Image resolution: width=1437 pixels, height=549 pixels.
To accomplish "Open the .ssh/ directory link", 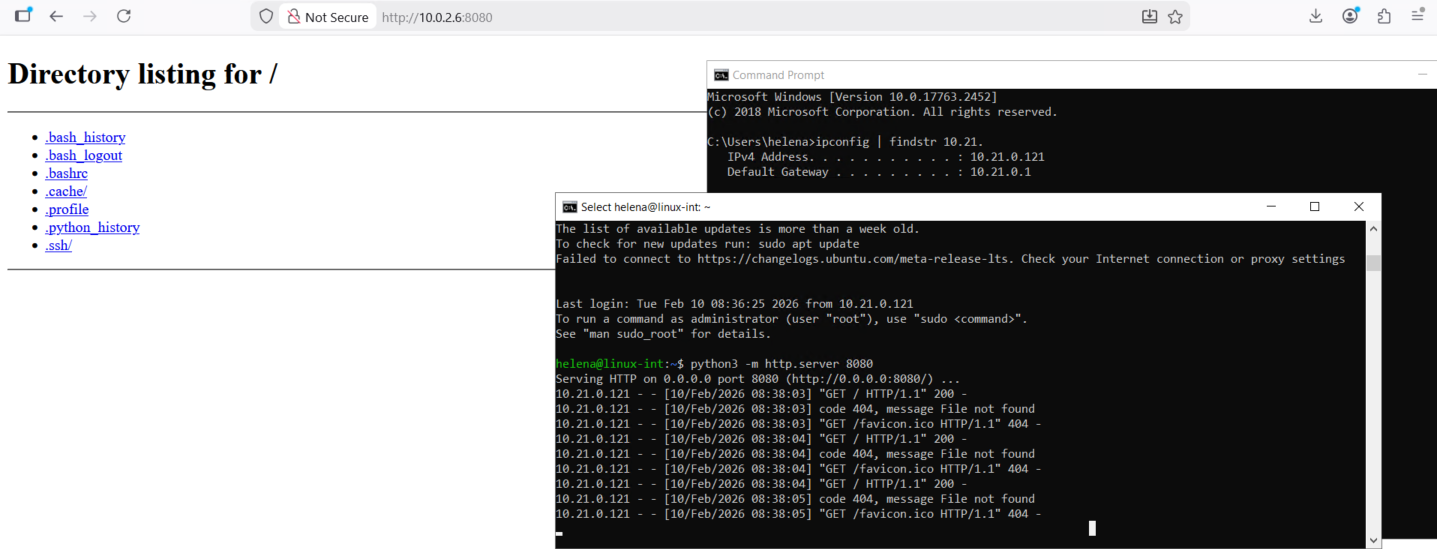I will pos(58,245).
